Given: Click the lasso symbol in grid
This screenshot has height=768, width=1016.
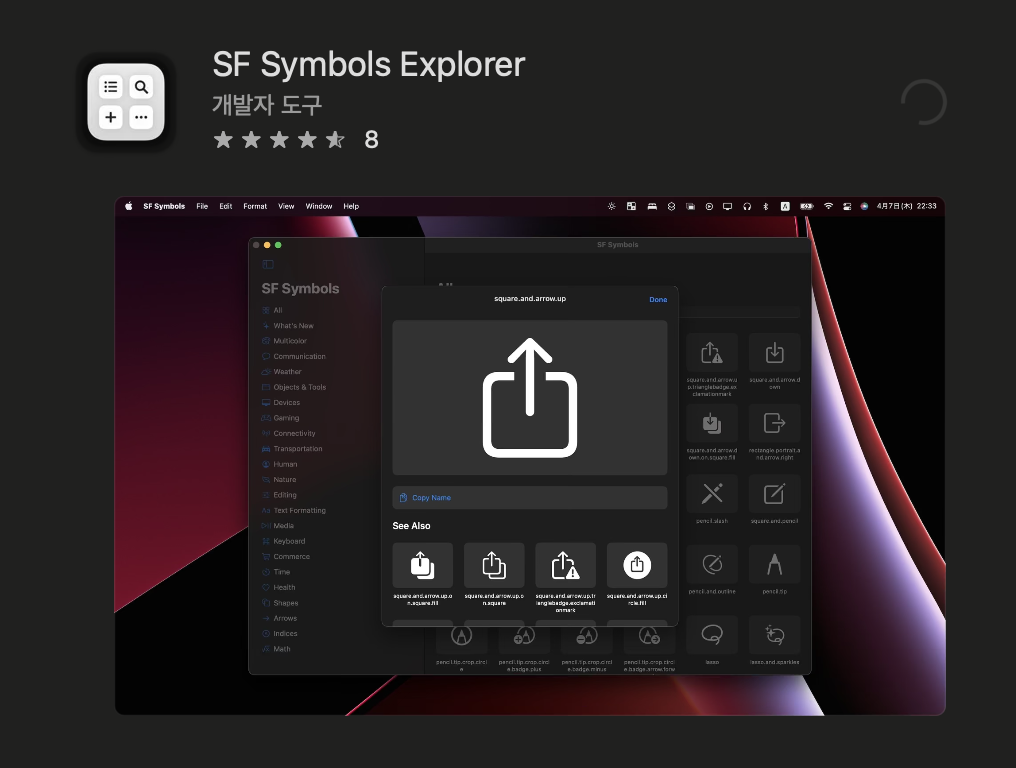Looking at the screenshot, I should (711, 636).
